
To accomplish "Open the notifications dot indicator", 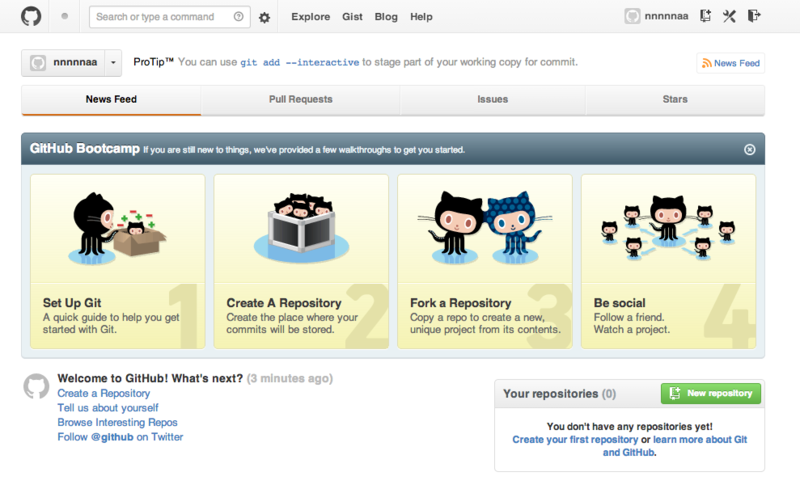I will pos(65,16).
